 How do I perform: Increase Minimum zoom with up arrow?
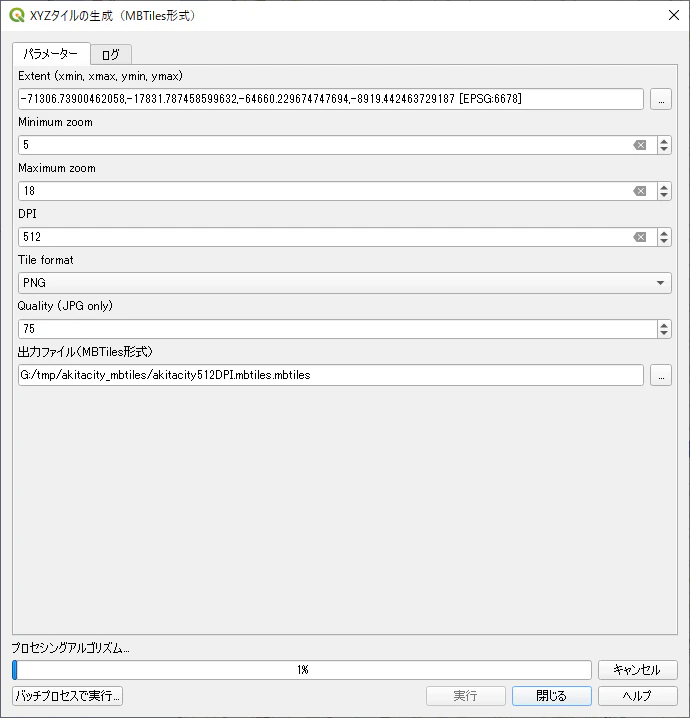pyautogui.click(x=664, y=141)
